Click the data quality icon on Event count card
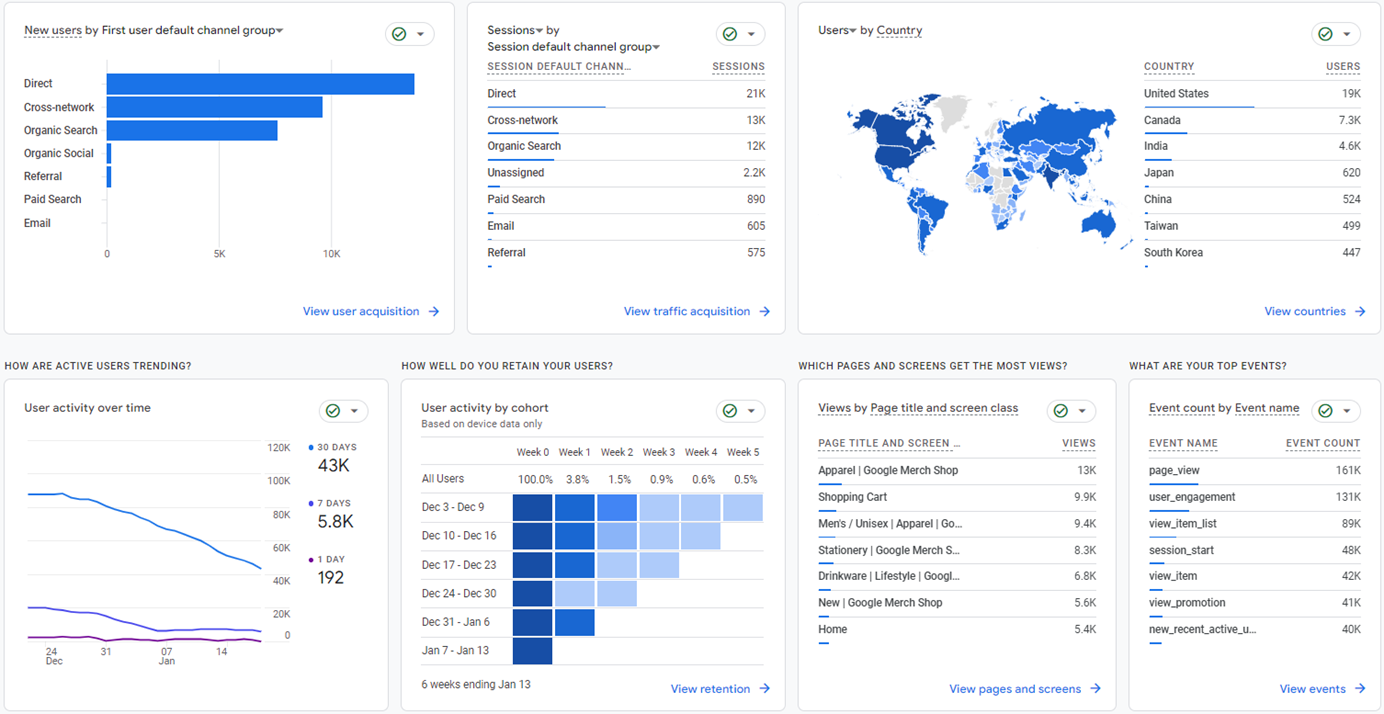 pyautogui.click(x=1325, y=409)
